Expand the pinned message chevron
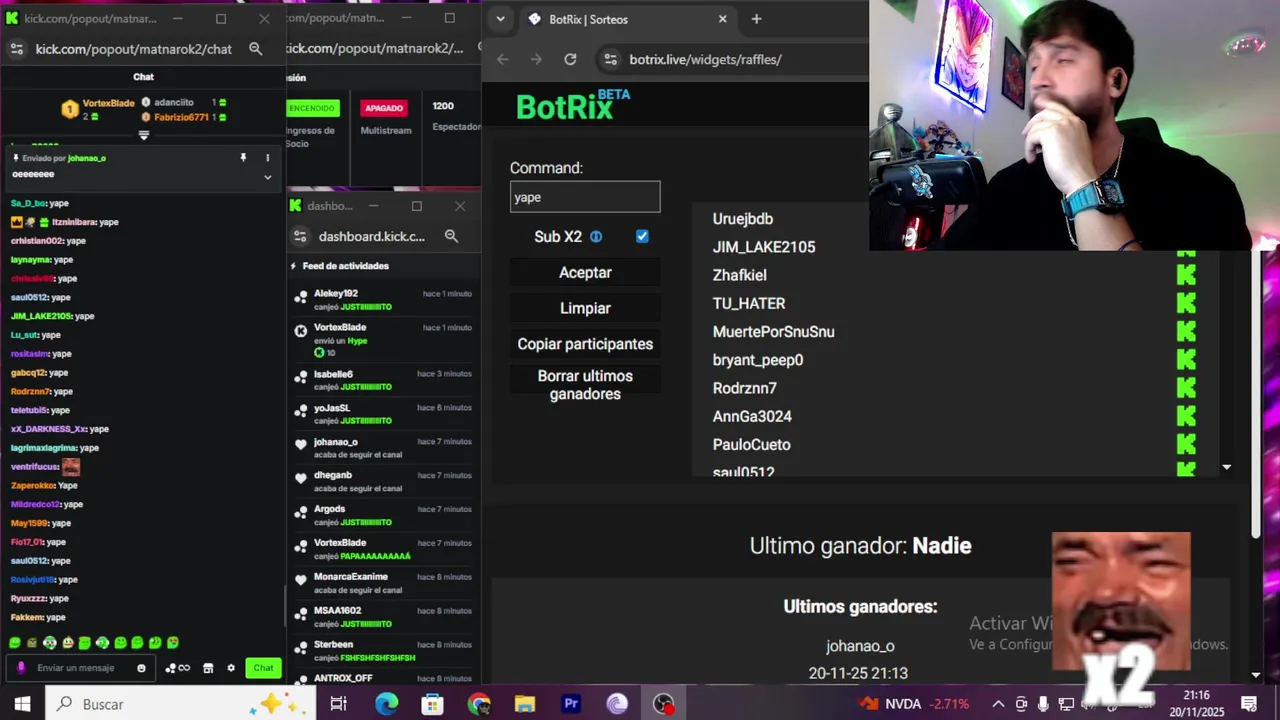 click(x=267, y=177)
